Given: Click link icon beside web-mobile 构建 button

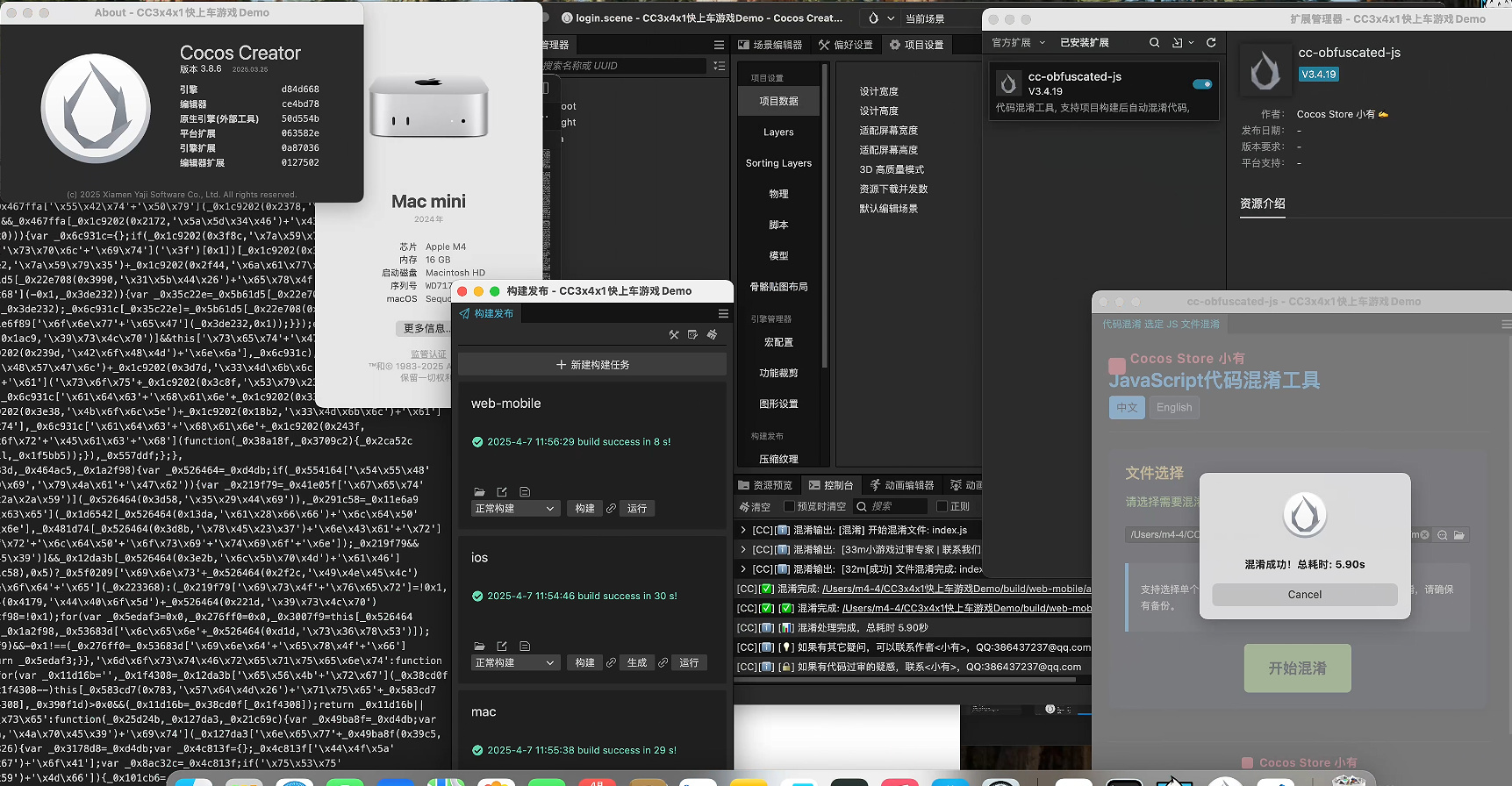Looking at the screenshot, I should tap(611, 509).
